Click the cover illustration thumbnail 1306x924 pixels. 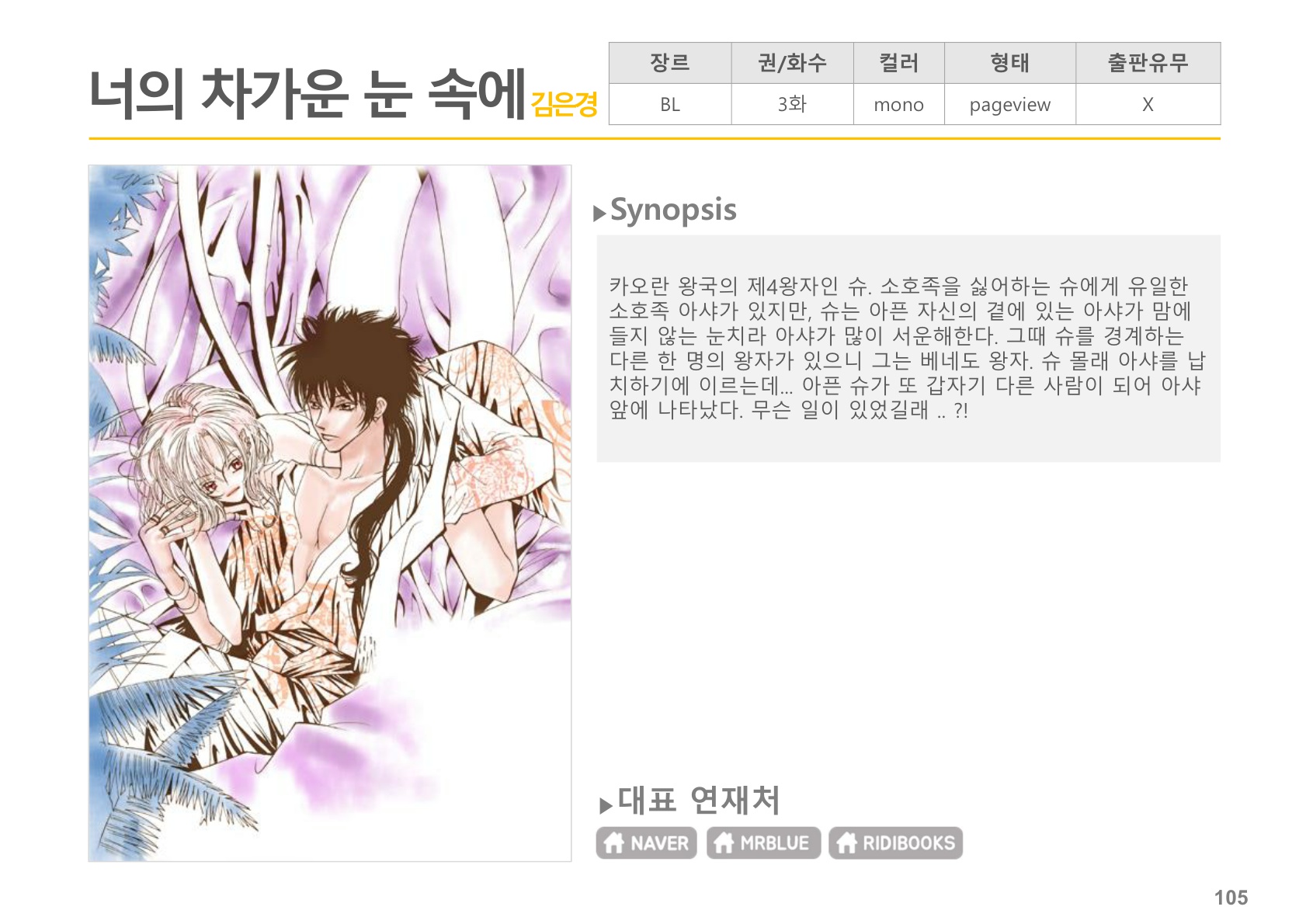pyautogui.click(x=330, y=512)
